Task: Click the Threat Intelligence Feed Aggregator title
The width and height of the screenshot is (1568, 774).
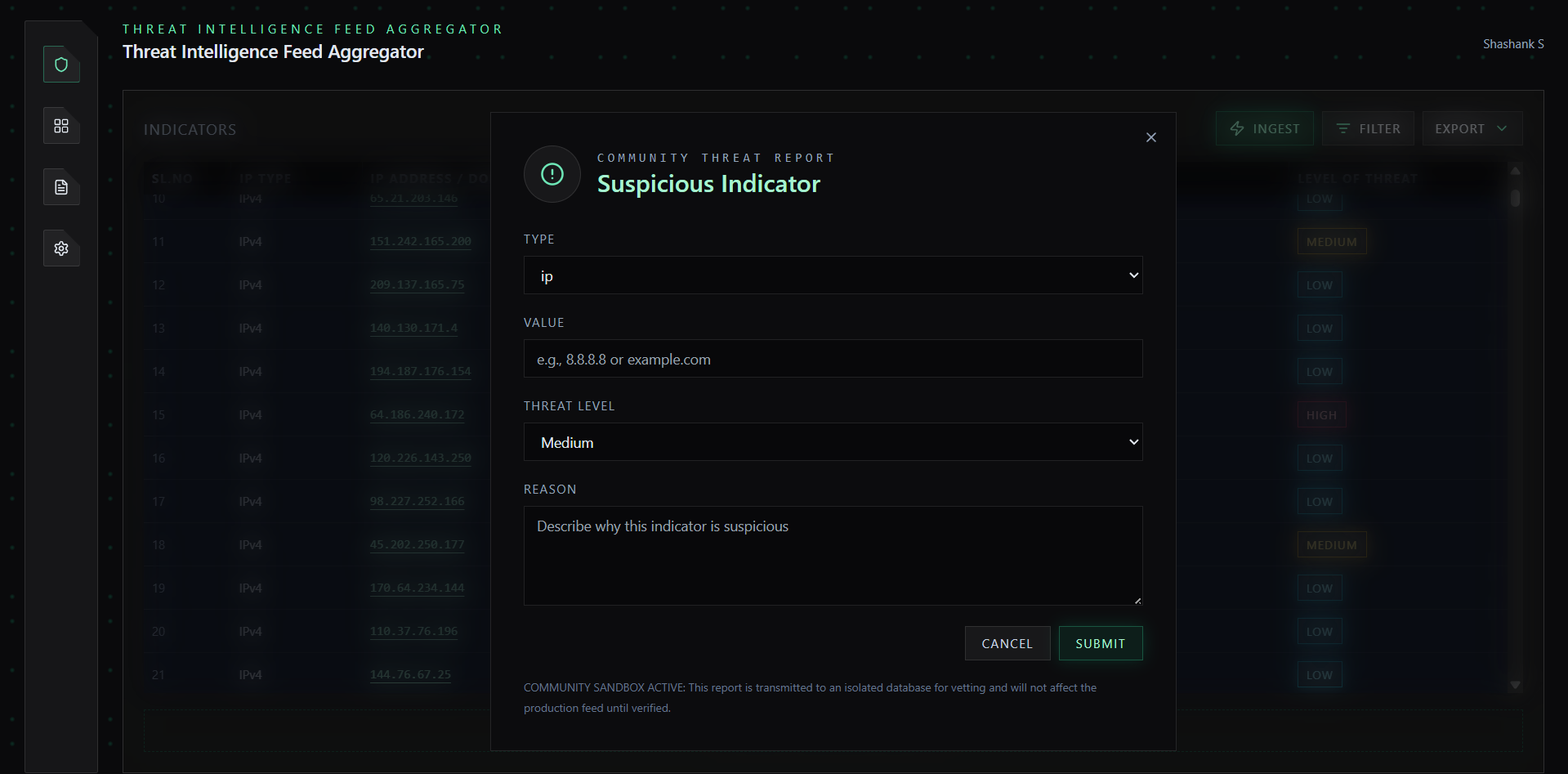Action: coord(273,51)
